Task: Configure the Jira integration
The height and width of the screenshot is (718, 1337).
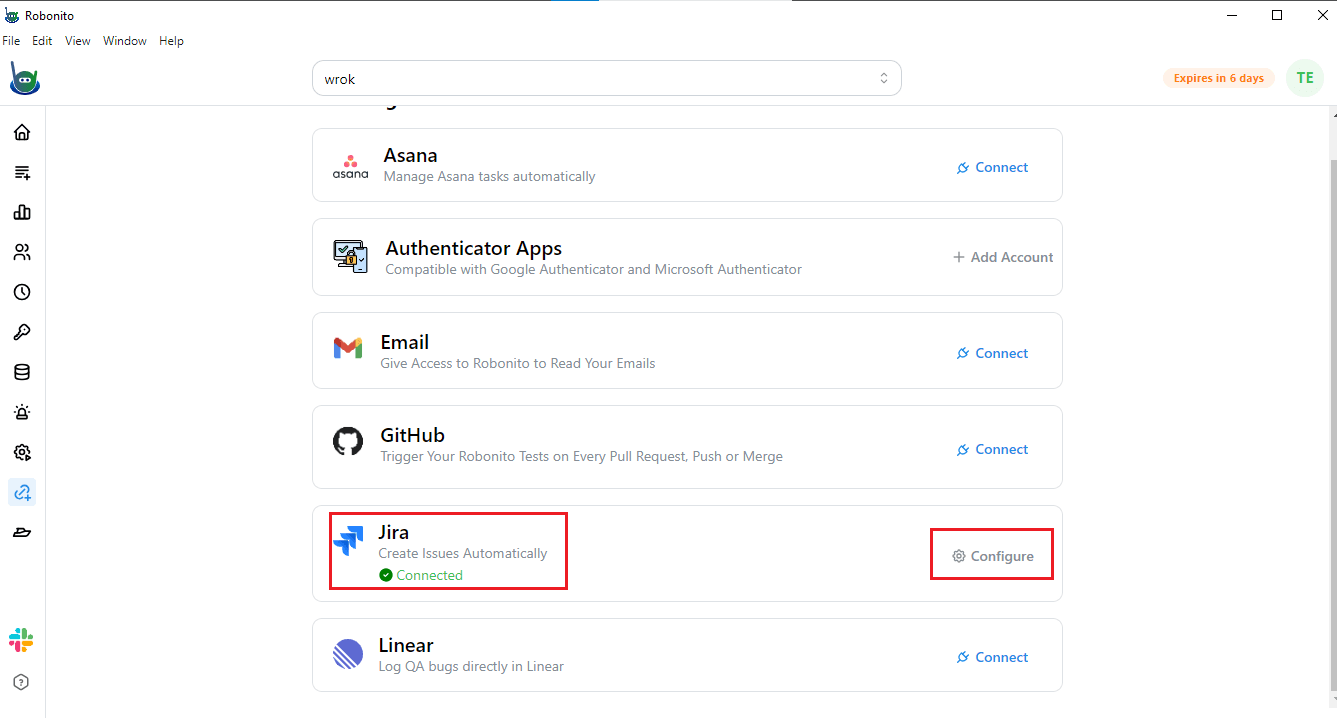Action: tap(992, 556)
